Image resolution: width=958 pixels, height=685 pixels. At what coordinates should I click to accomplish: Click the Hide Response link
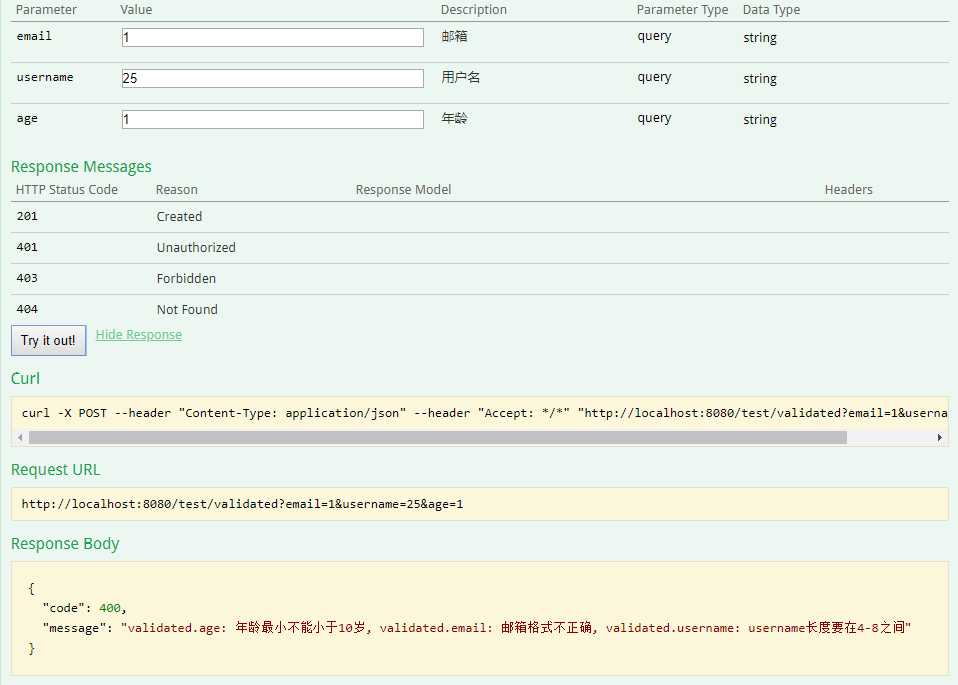coord(139,334)
